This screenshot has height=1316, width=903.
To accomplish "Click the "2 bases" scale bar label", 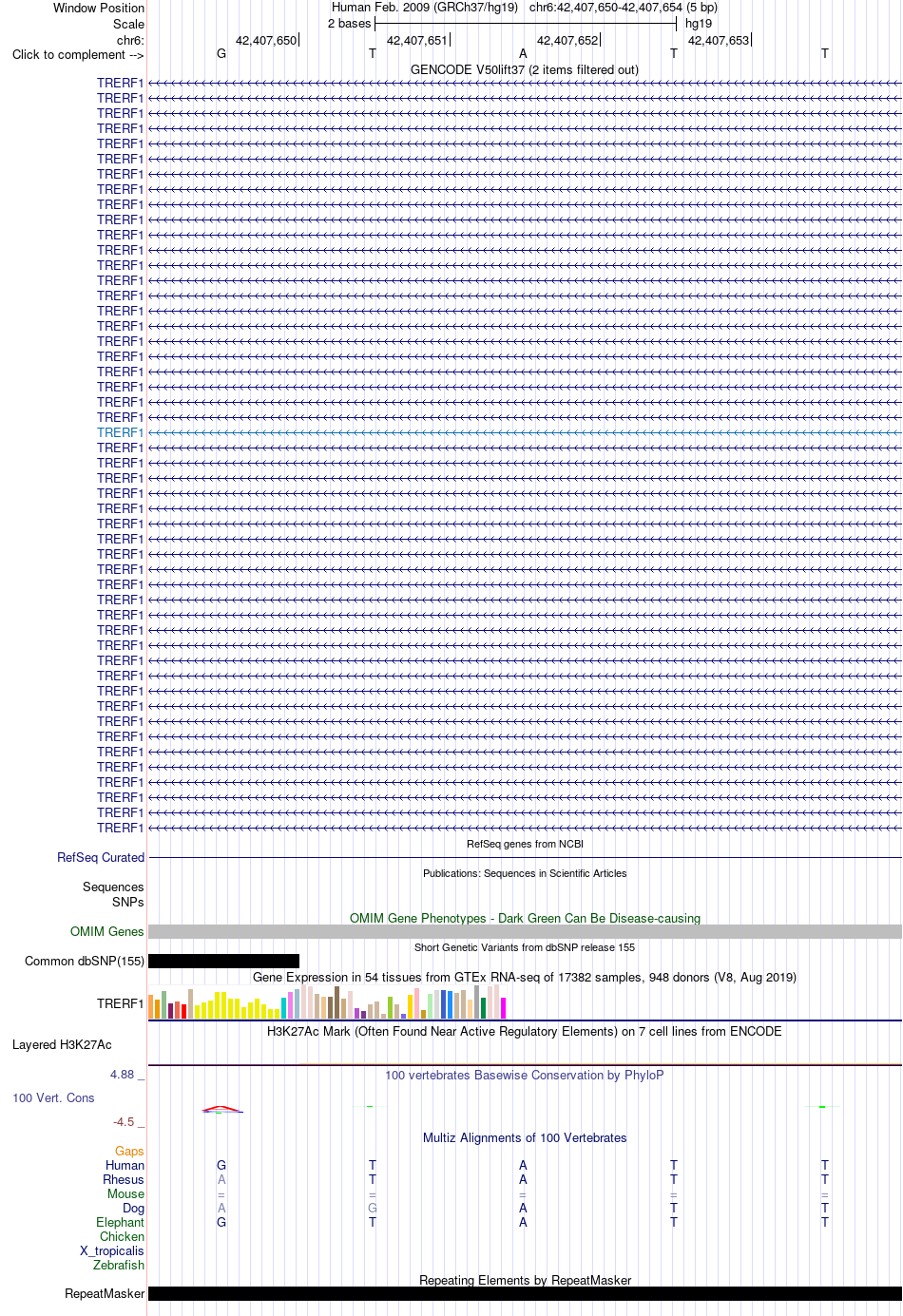I will (349, 24).
